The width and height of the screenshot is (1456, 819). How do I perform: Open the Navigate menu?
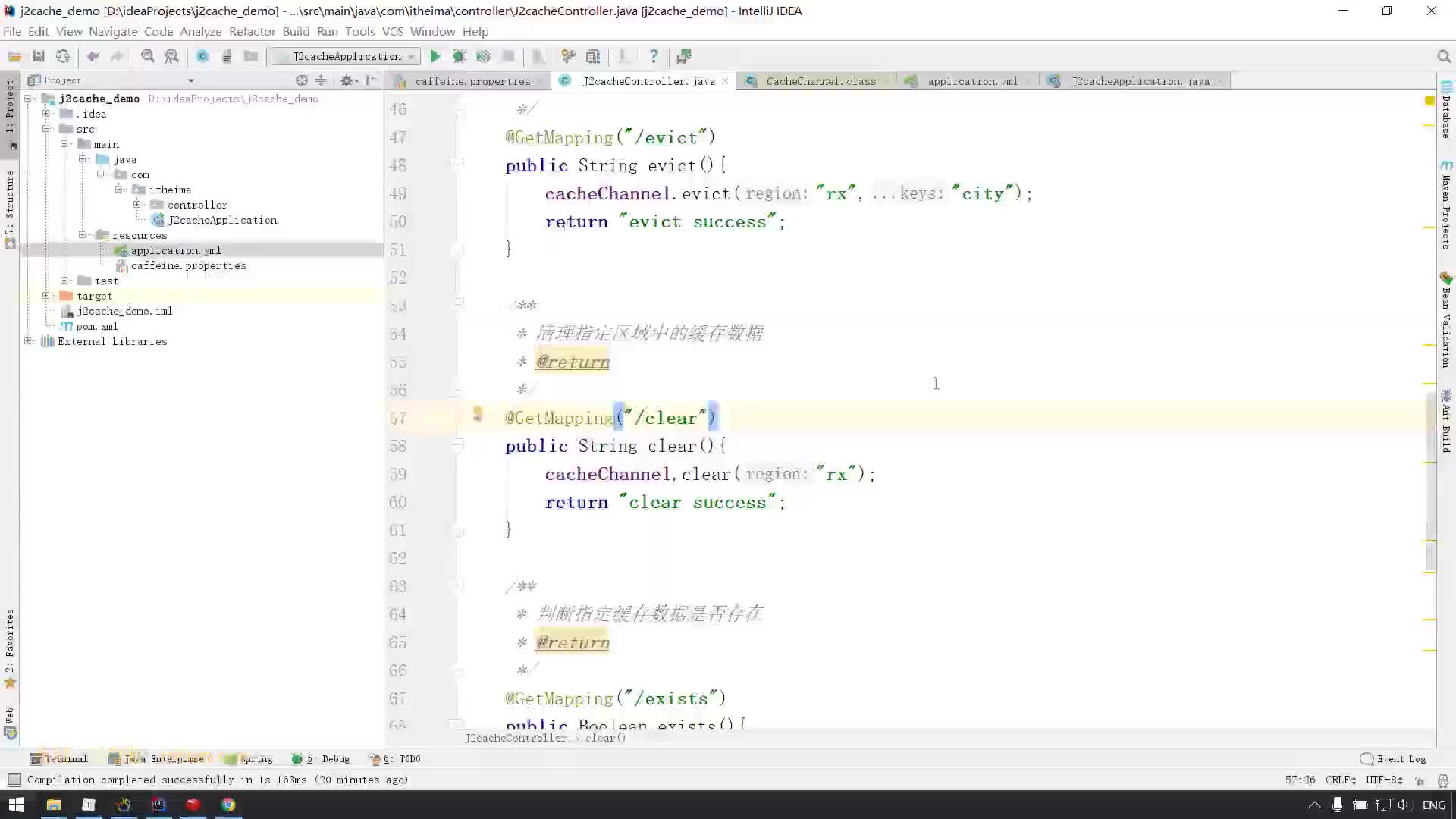(x=113, y=31)
